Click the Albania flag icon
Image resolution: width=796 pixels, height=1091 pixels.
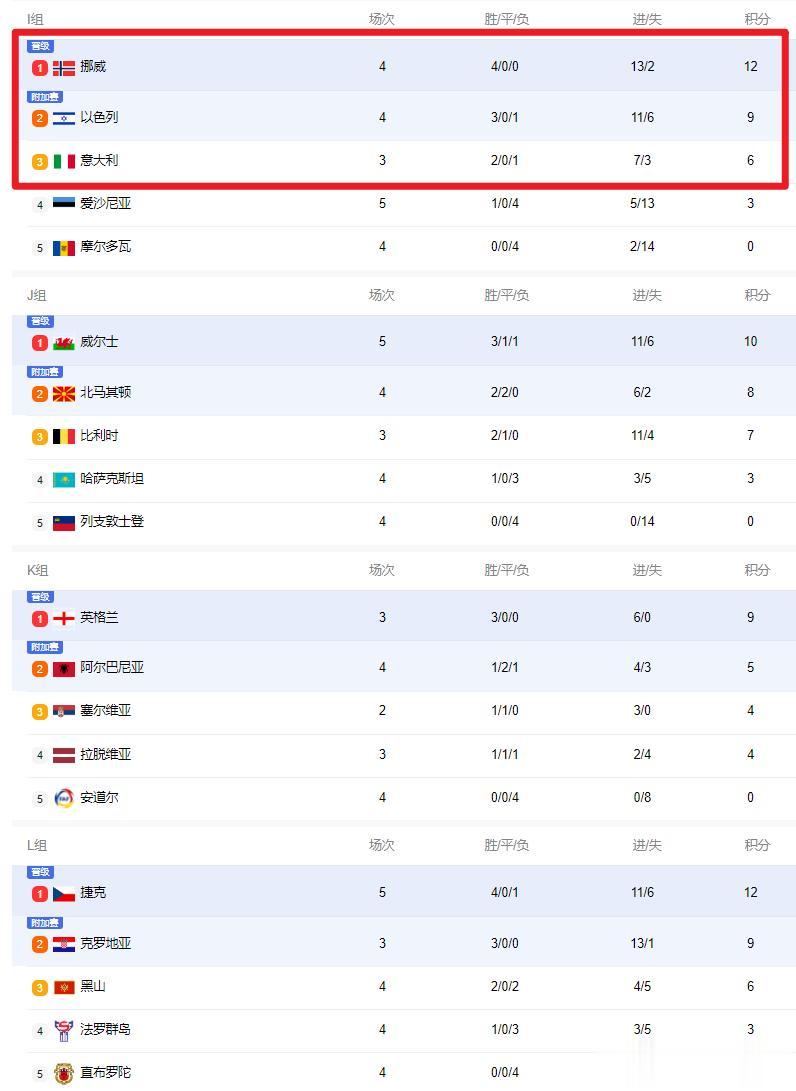(64, 669)
